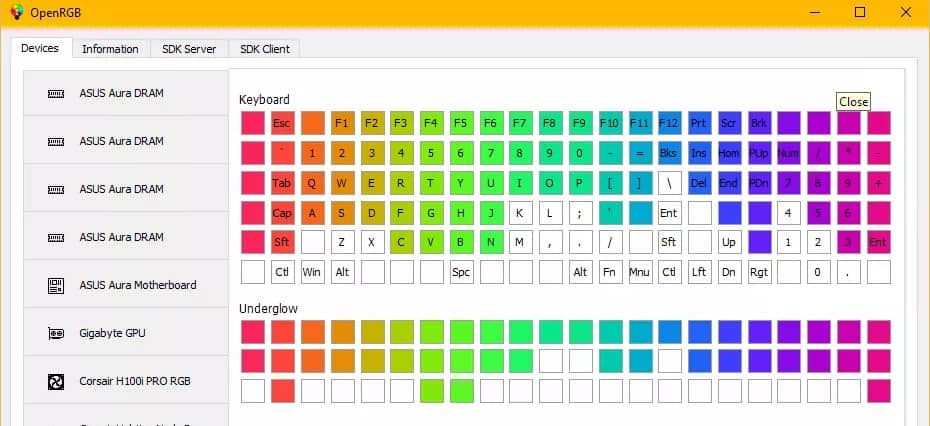The width and height of the screenshot is (930, 426).
Task: Select the backslash key LED
Action: pyautogui.click(x=670, y=183)
